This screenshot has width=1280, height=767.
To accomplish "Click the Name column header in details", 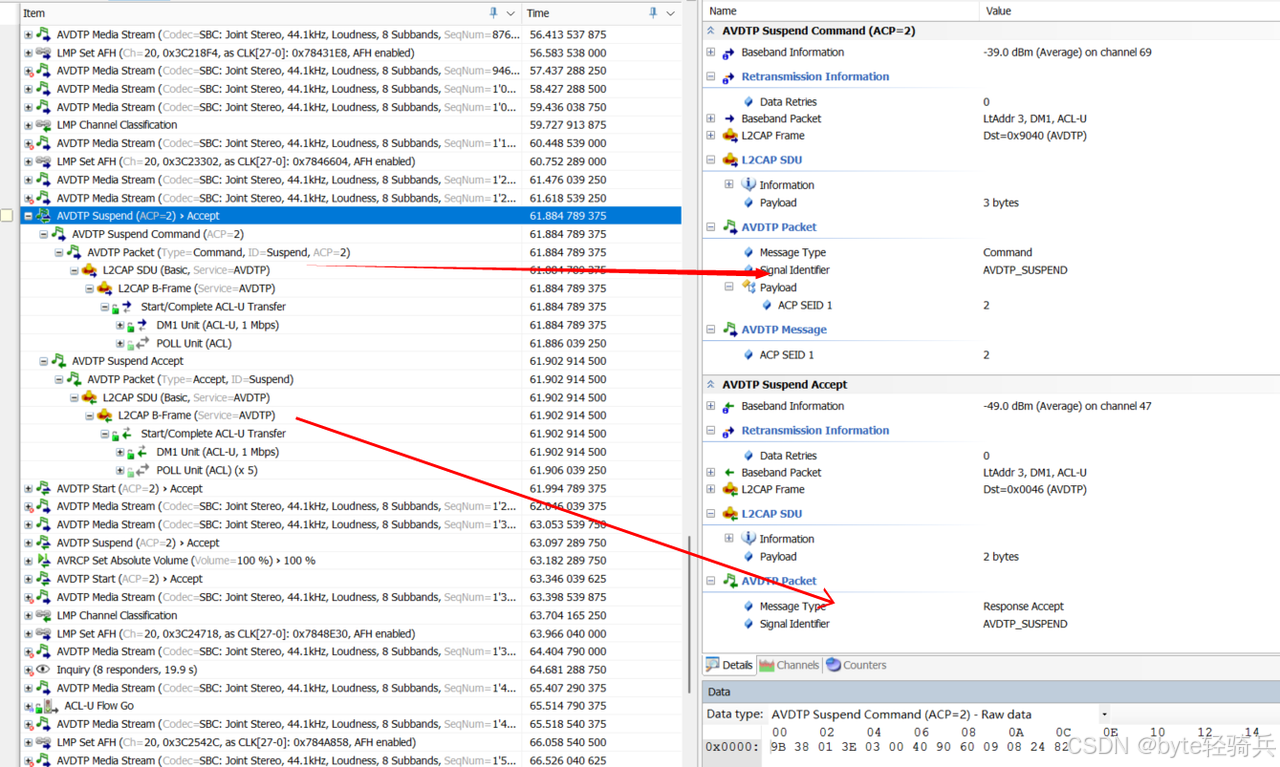I will click(841, 11).
